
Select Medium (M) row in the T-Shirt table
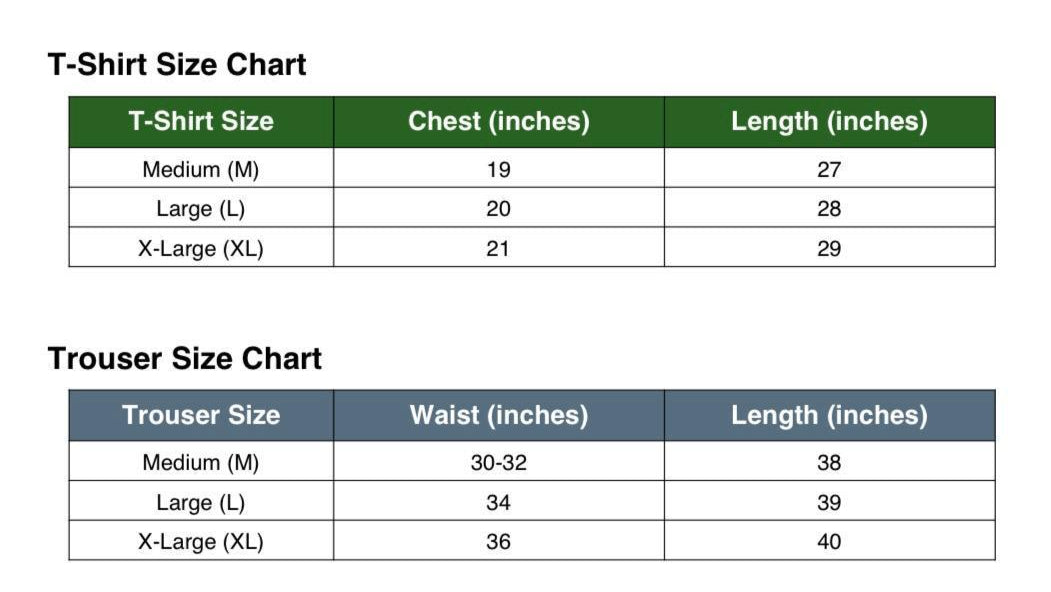(201, 169)
